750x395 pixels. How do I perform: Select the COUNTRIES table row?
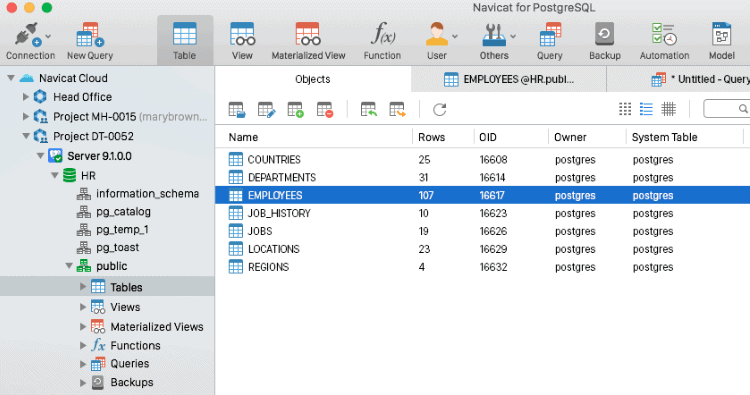coord(483,159)
